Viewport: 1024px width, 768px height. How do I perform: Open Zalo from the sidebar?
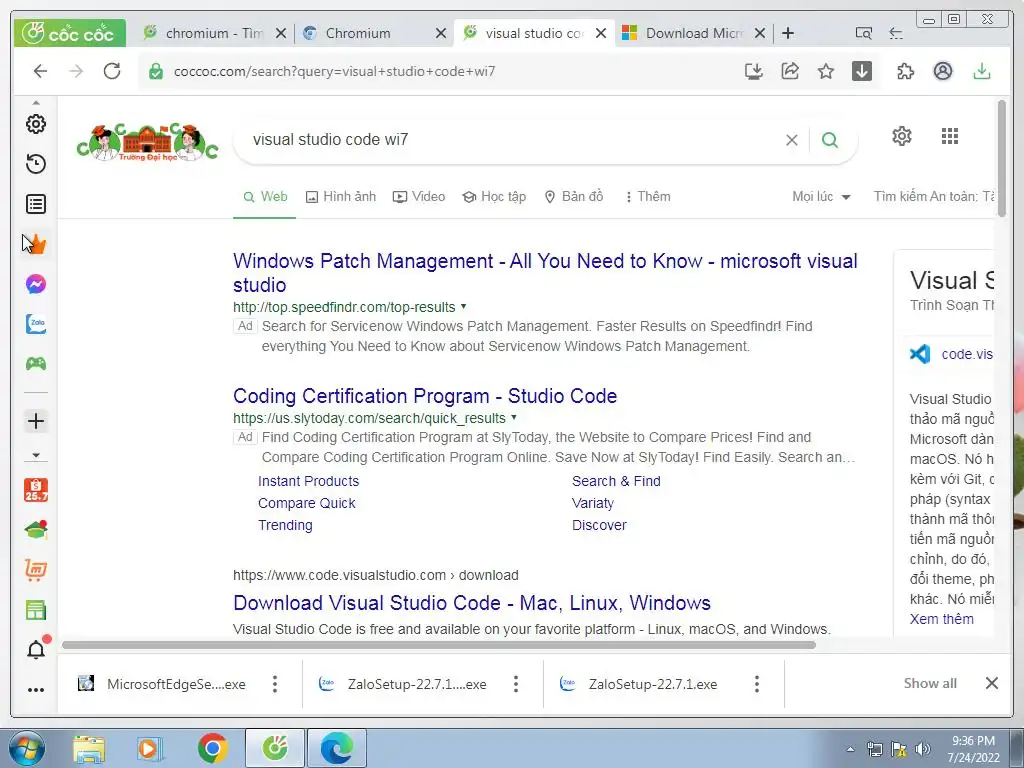pyautogui.click(x=36, y=324)
